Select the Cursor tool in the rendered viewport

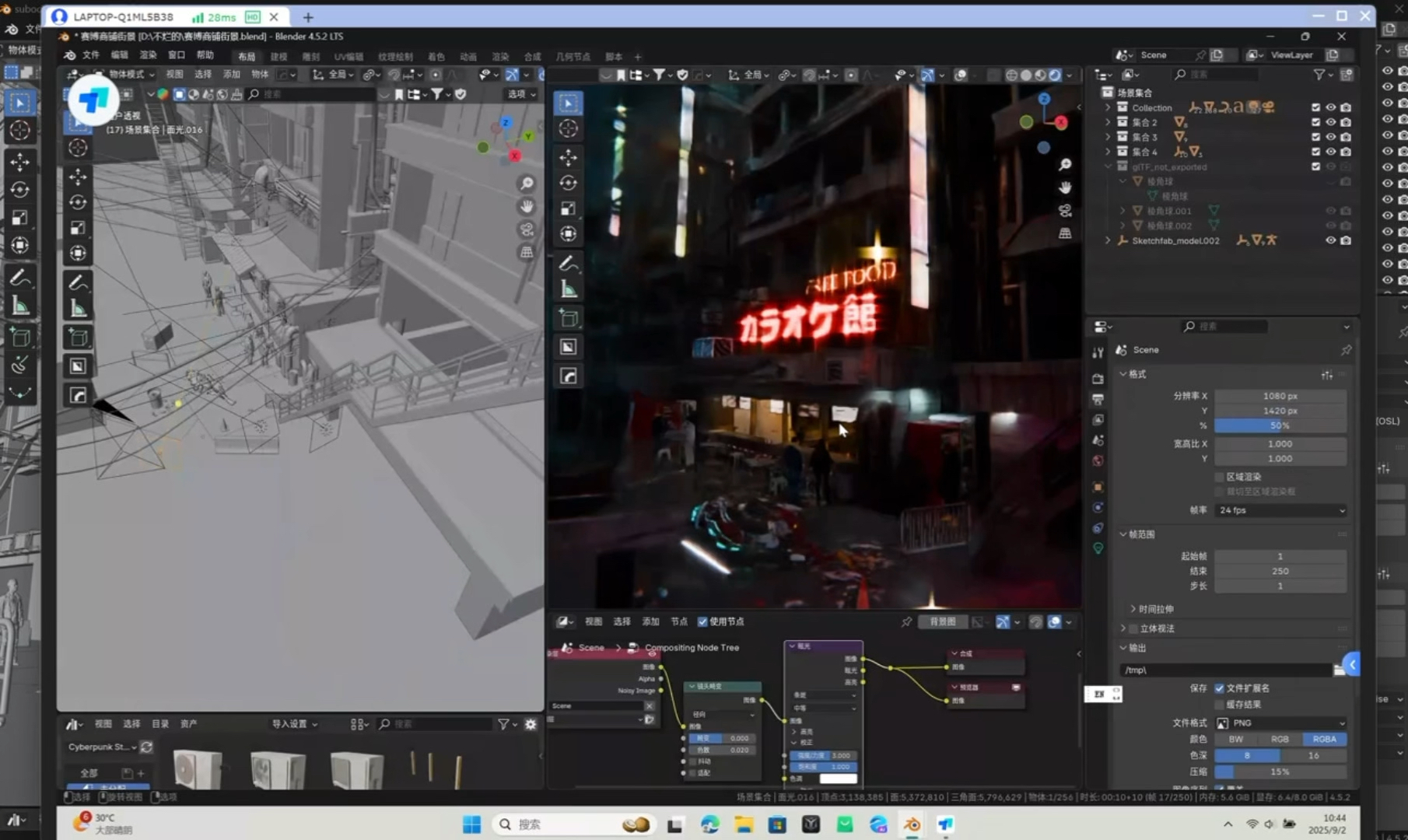pos(569,129)
